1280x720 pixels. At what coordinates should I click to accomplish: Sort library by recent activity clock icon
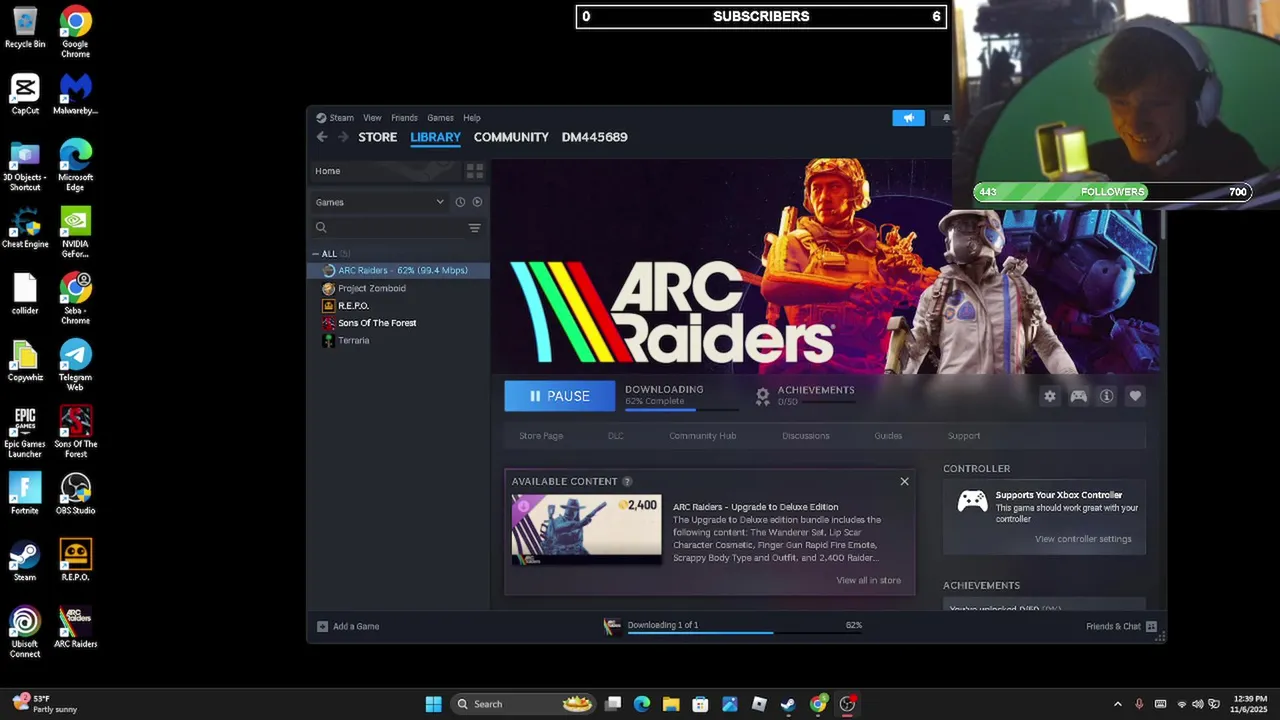click(x=460, y=202)
